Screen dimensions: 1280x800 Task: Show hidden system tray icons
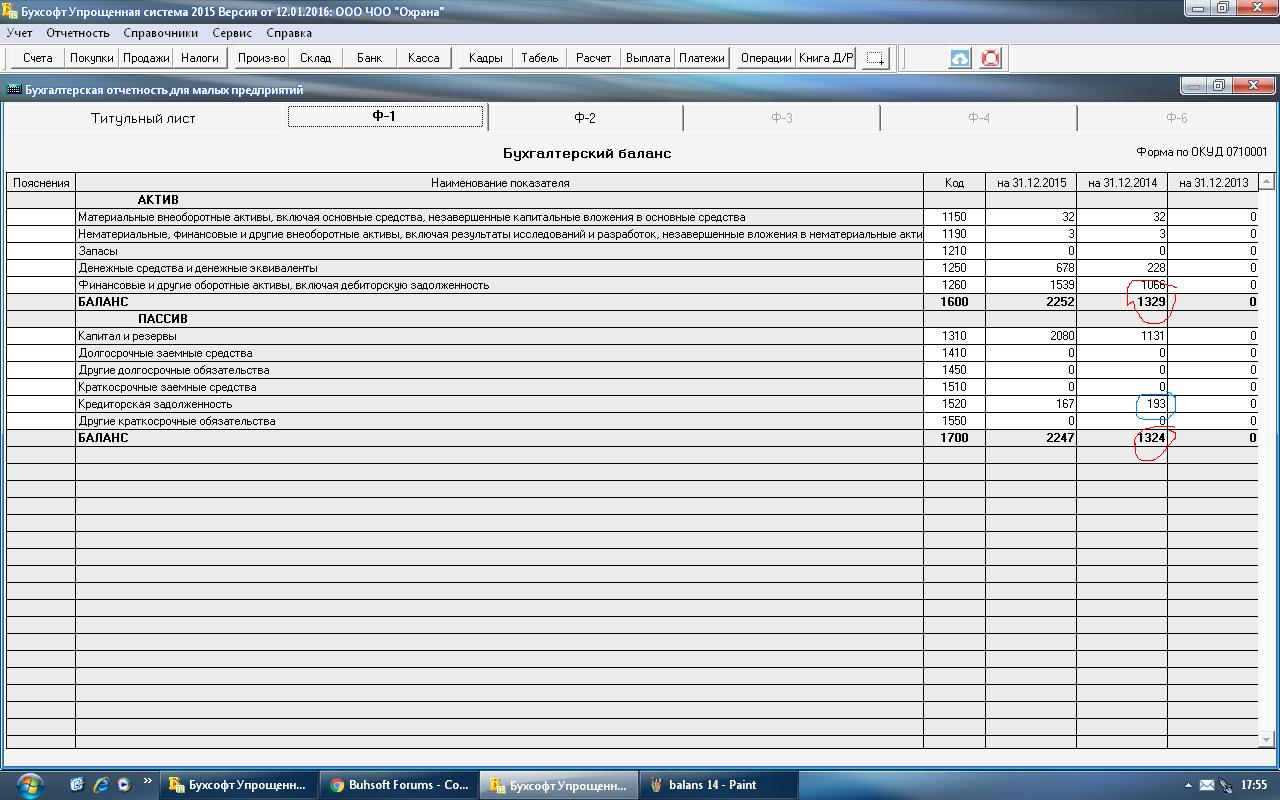(x=1188, y=785)
